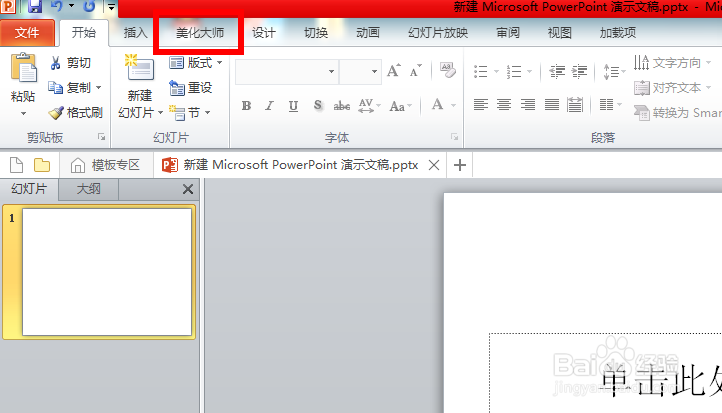
Task: Increase list indent level
Action: [579, 71]
